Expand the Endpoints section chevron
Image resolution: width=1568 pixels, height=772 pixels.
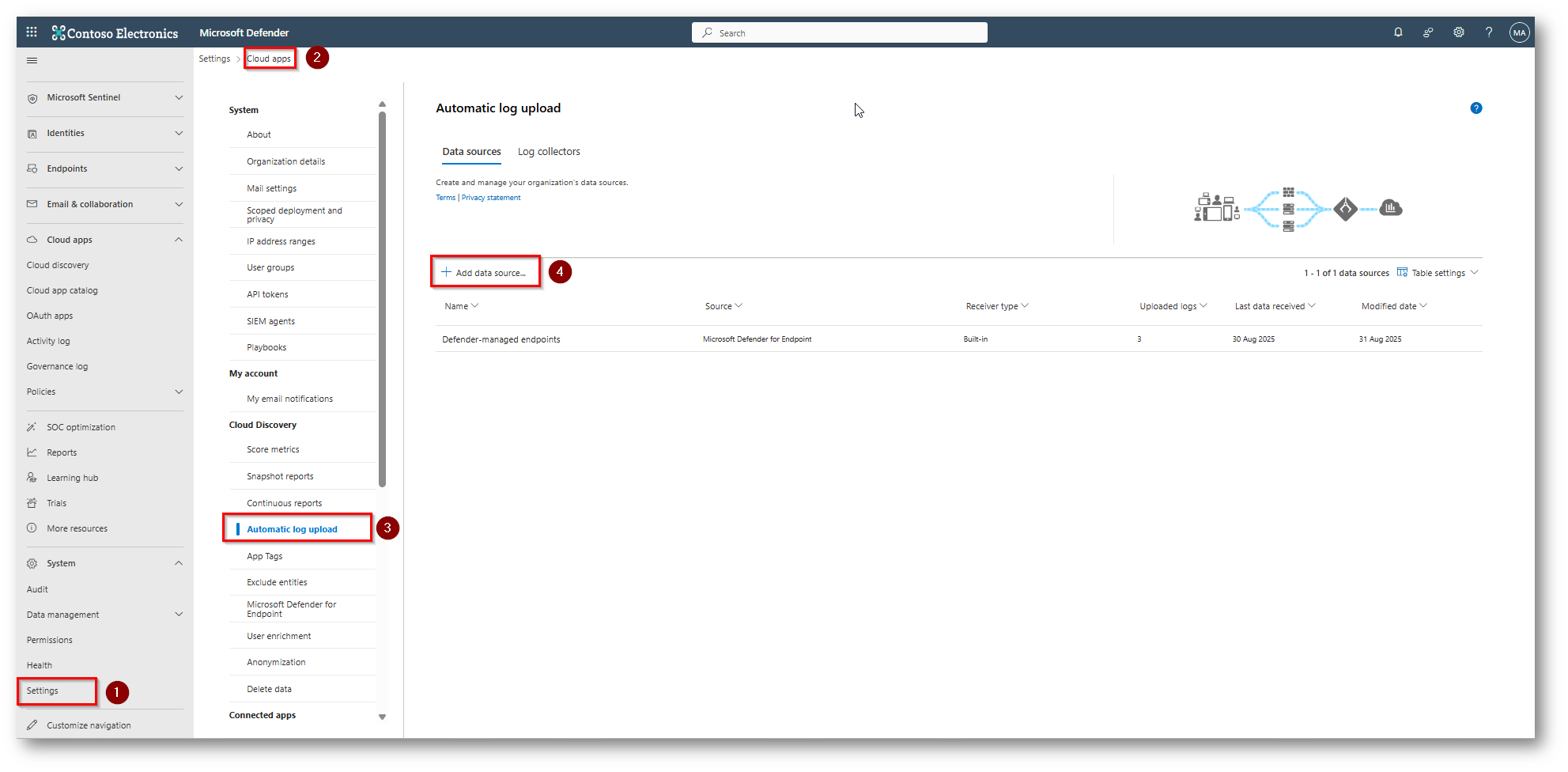(x=179, y=168)
